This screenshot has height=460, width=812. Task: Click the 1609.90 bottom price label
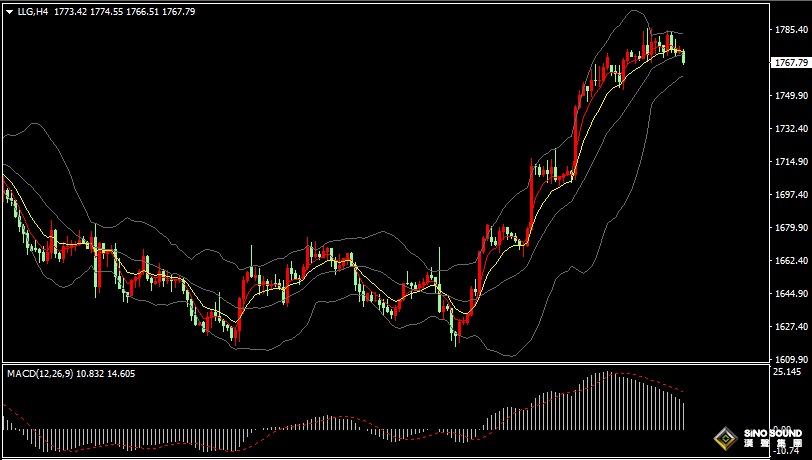pos(791,359)
